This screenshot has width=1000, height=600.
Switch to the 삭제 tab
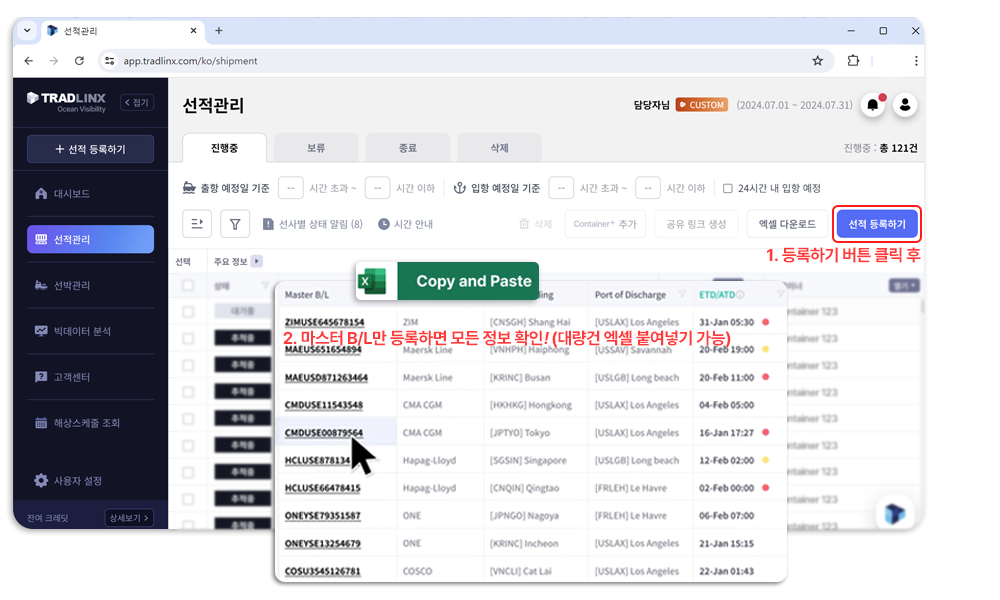click(x=499, y=148)
